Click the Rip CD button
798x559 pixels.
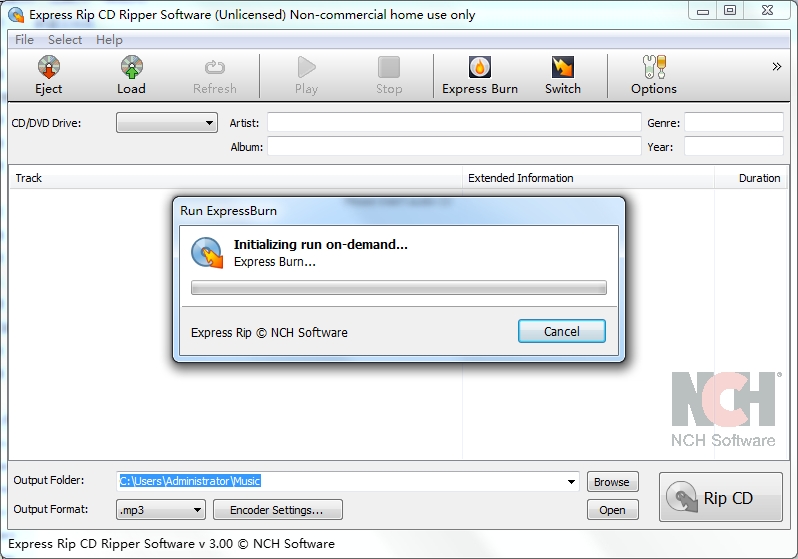point(721,497)
